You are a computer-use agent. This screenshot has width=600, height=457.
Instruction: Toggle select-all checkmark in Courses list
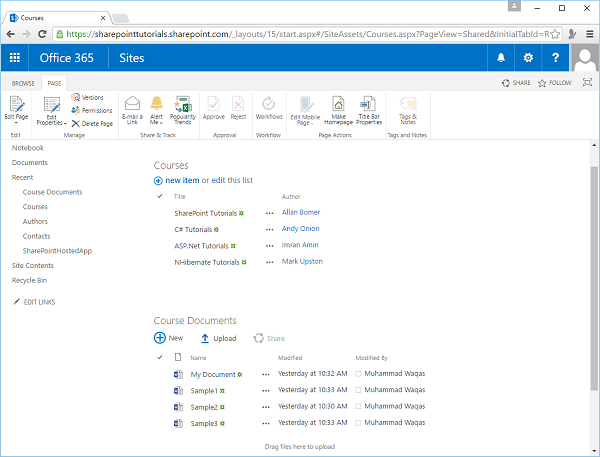tap(160, 197)
